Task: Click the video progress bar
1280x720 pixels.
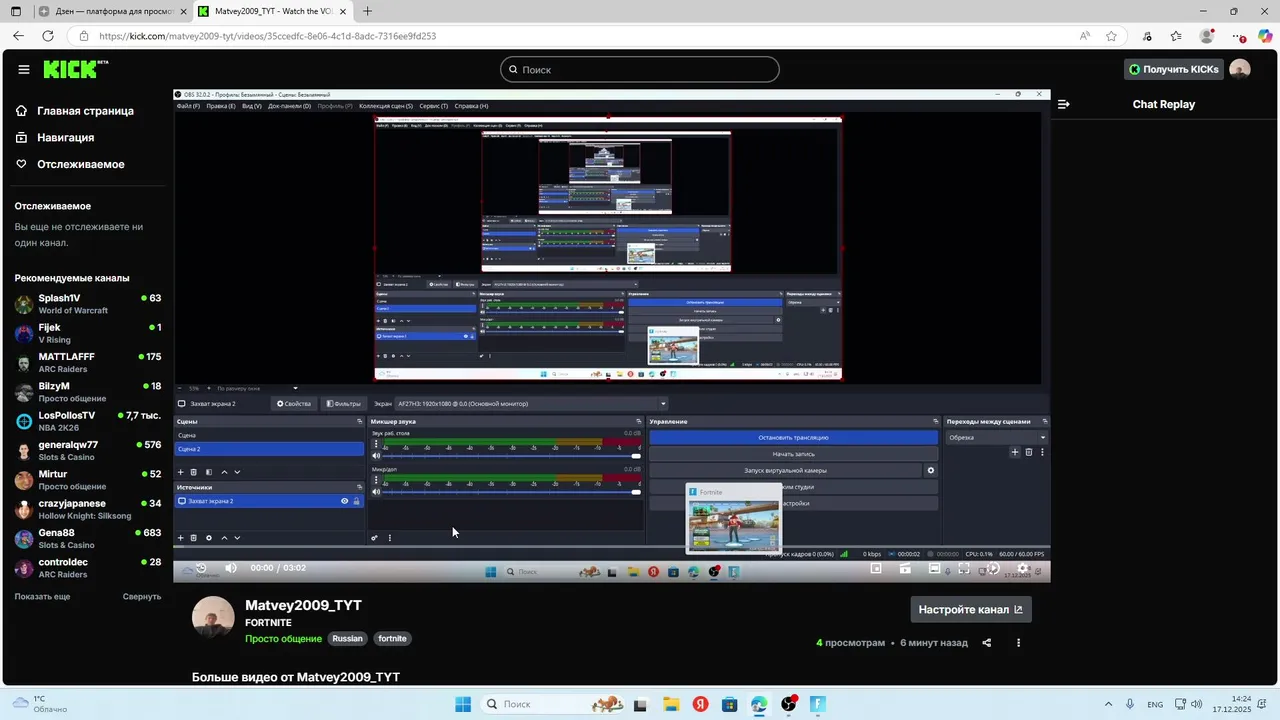Action: 612,548
